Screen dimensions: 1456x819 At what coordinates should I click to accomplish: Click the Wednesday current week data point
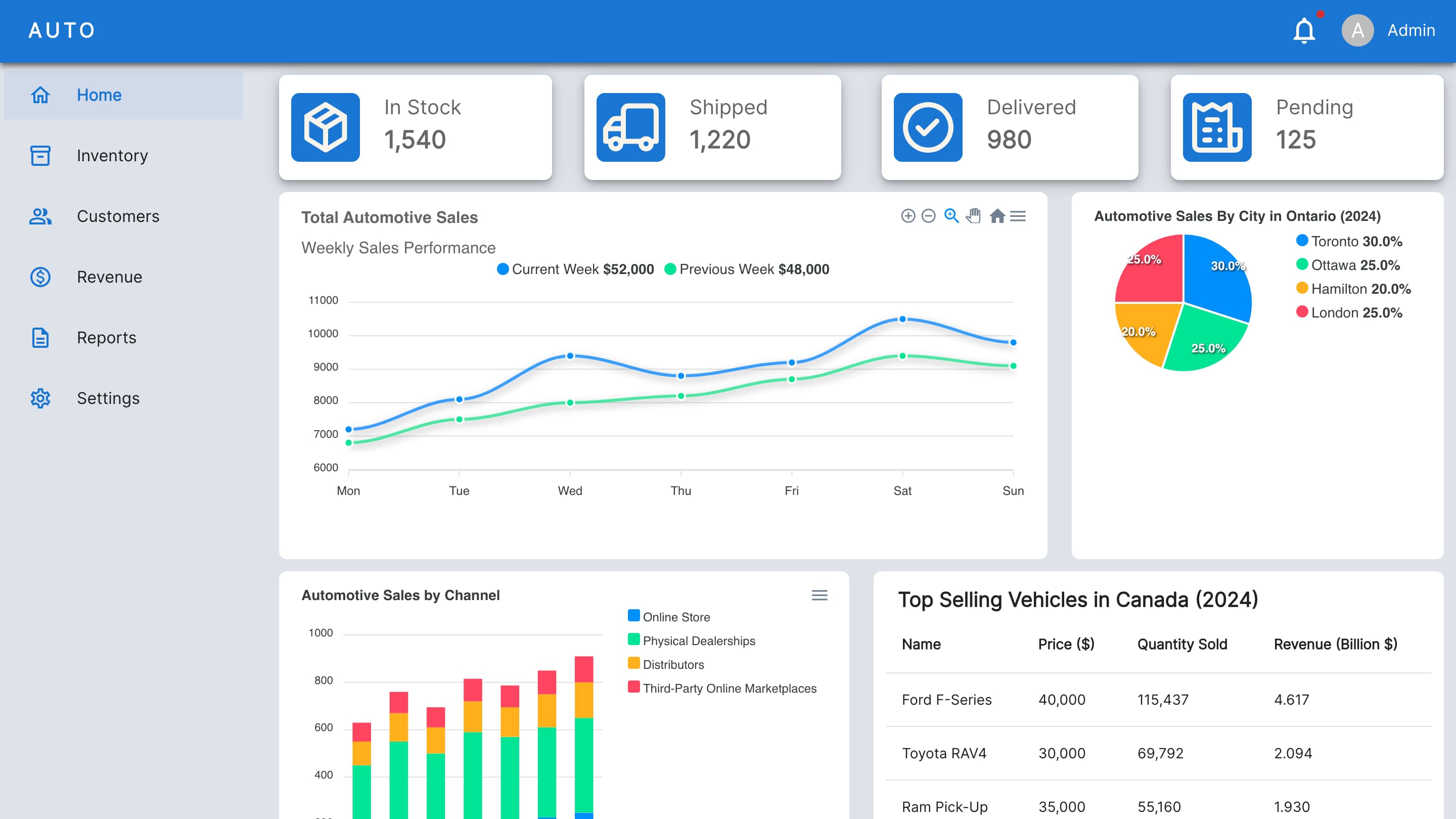click(570, 356)
